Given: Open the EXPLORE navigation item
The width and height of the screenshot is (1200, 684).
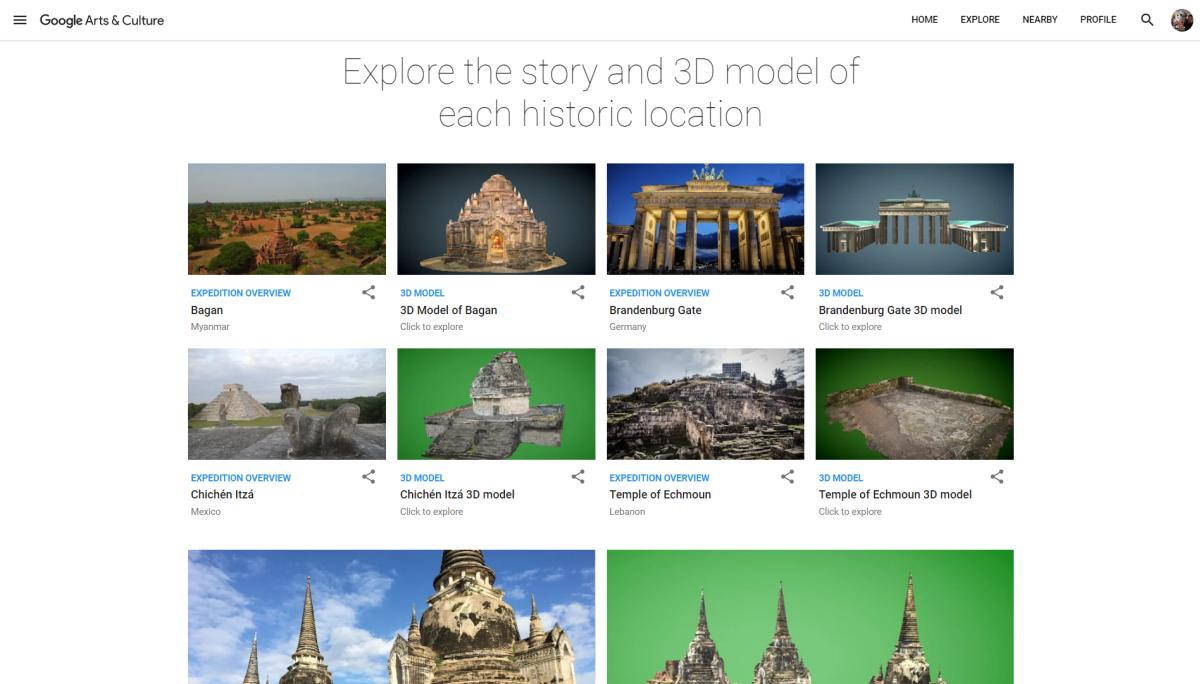Looking at the screenshot, I should coord(980,20).
